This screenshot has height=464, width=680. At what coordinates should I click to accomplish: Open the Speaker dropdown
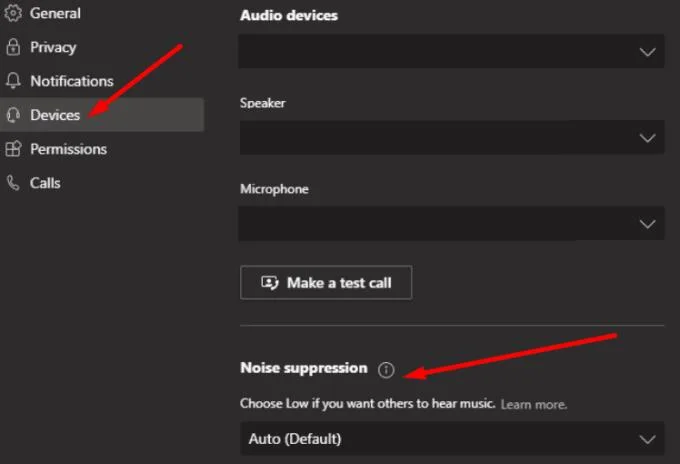tap(451, 137)
